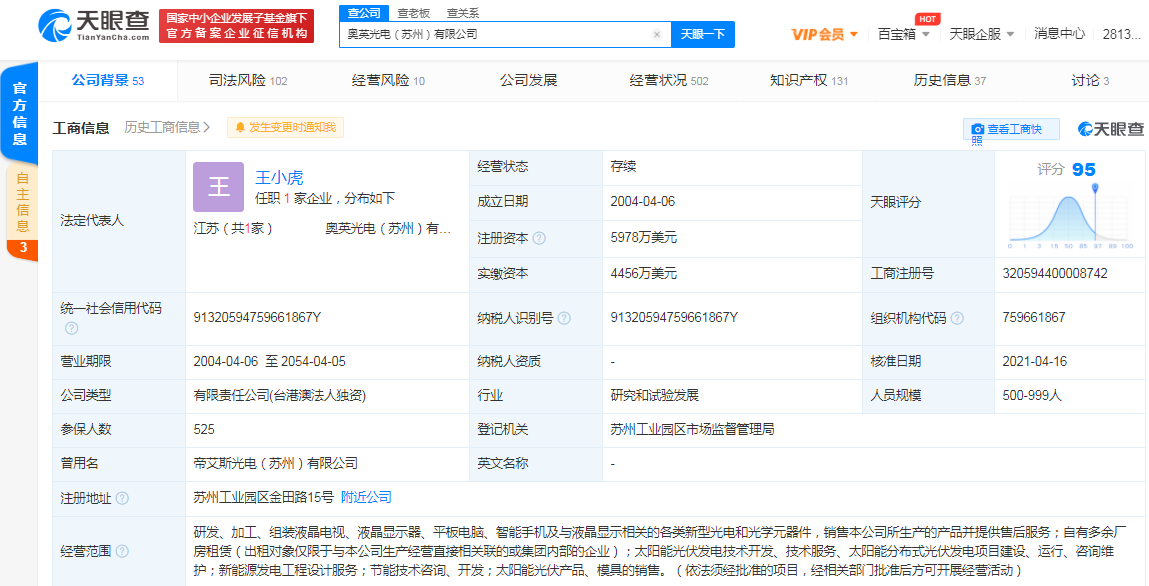1149x586 pixels.
Task: Open 历史工商信息 expander link
Action: pyautogui.click(x=167, y=127)
